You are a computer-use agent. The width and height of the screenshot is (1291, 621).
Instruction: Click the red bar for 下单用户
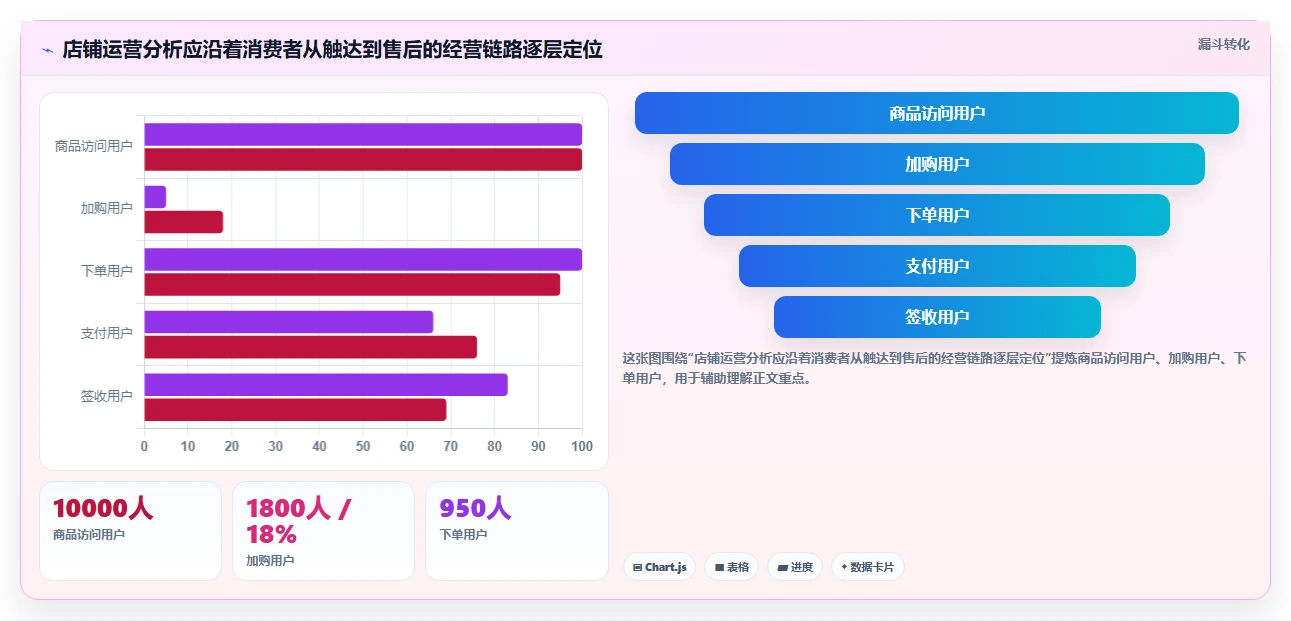(x=352, y=284)
